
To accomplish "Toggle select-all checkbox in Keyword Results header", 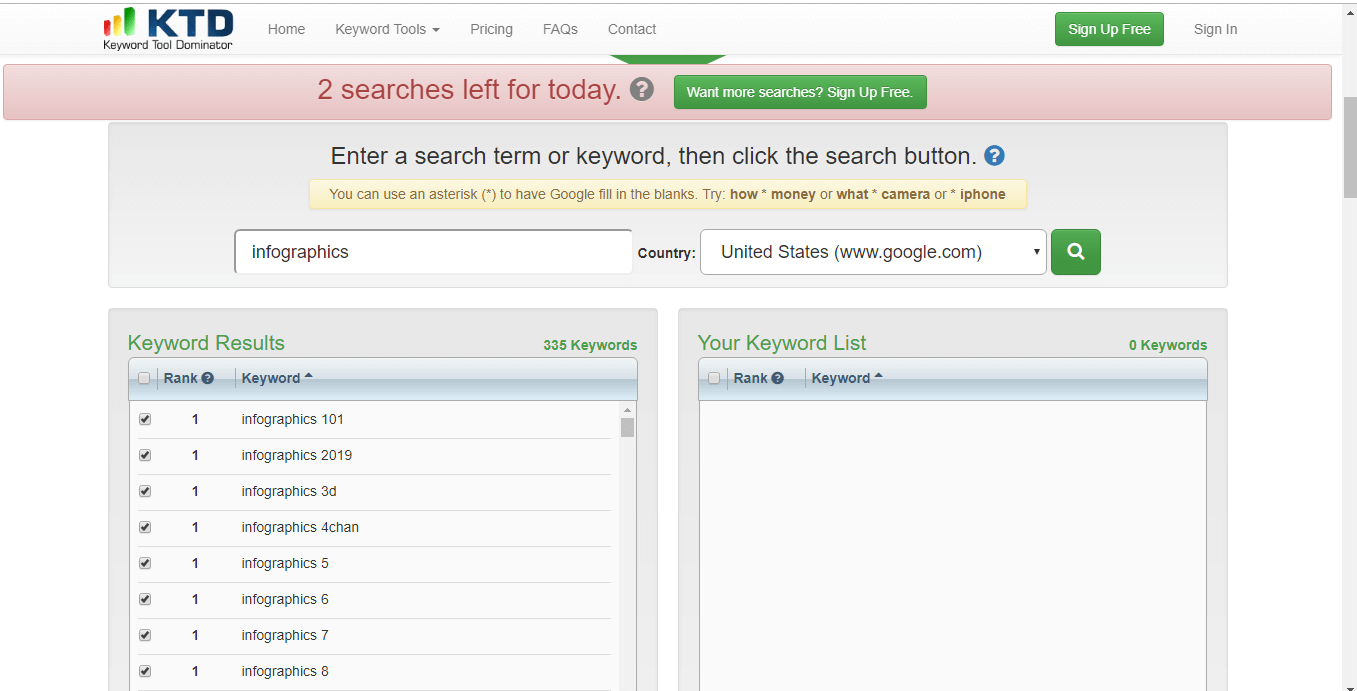I will coord(144,378).
